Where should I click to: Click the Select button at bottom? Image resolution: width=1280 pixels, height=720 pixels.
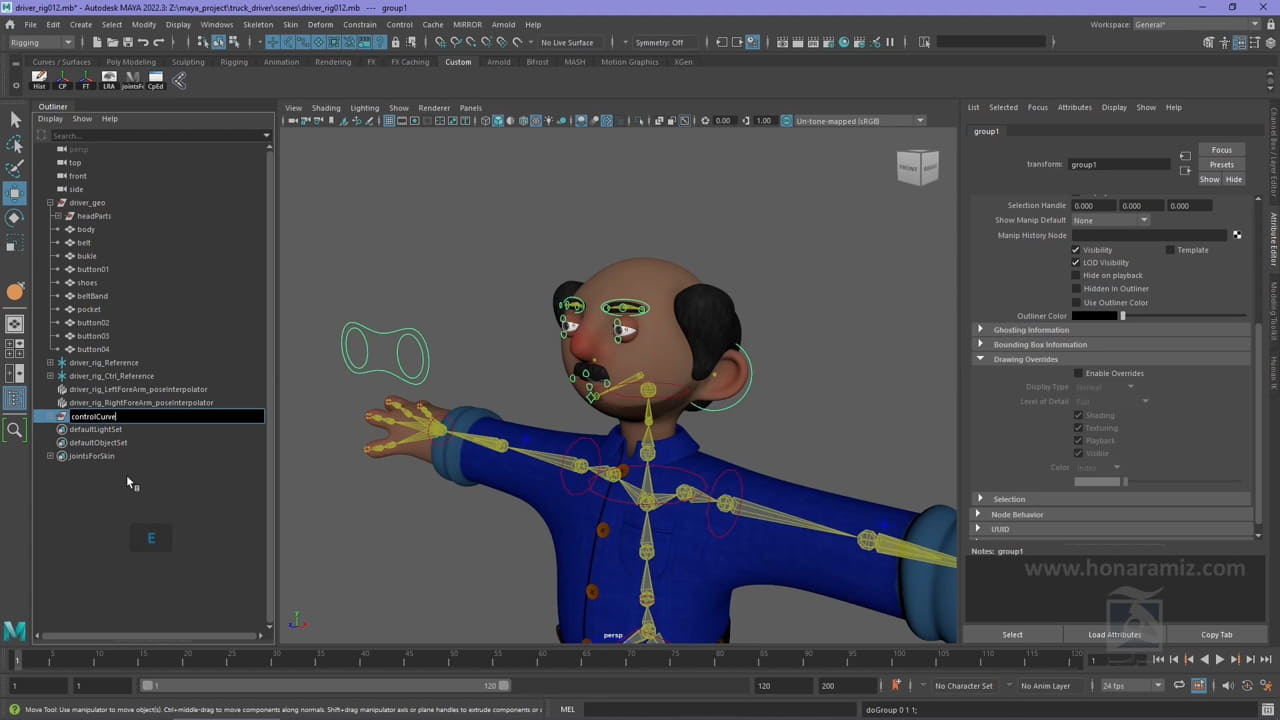pos(1012,634)
